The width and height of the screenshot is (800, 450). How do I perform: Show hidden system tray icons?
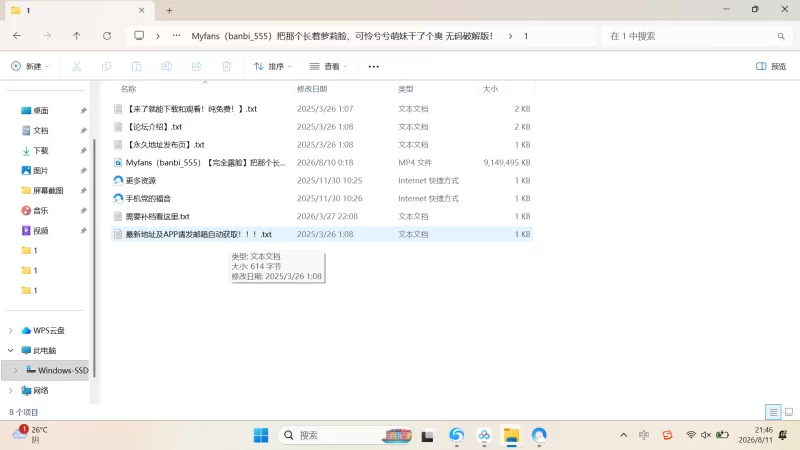pyautogui.click(x=623, y=435)
